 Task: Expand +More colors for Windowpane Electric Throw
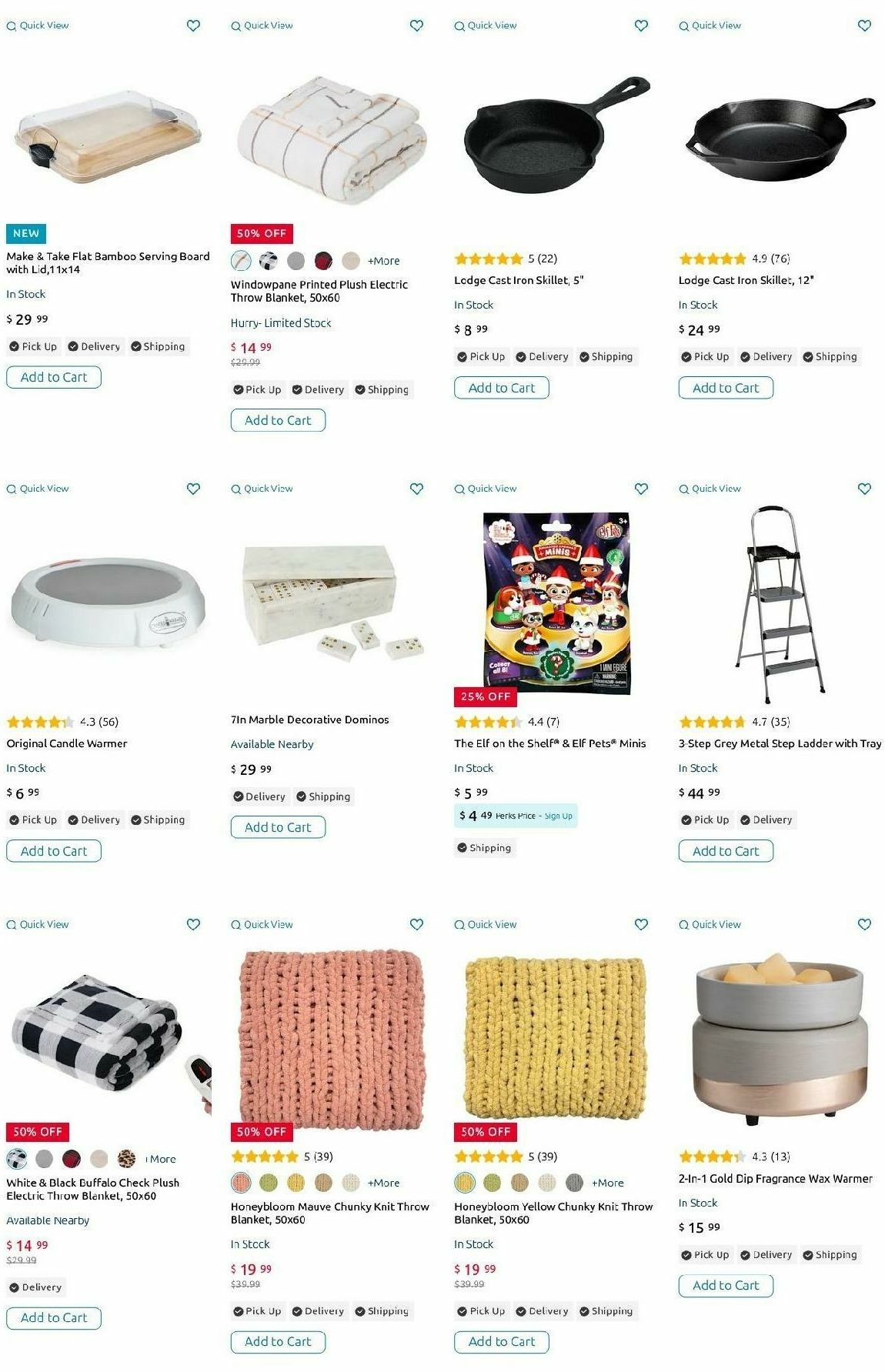[x=383, y=261]
